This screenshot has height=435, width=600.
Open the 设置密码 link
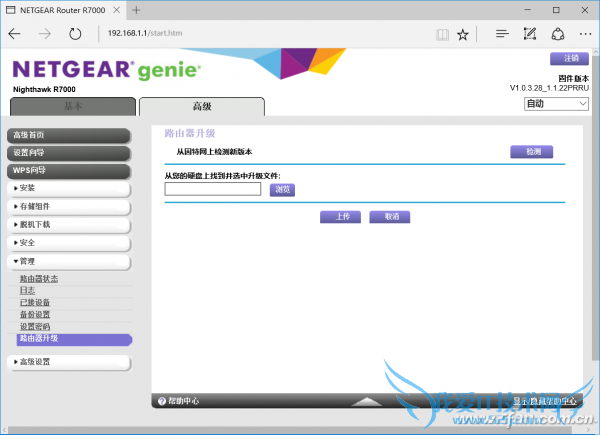(35, 327)
